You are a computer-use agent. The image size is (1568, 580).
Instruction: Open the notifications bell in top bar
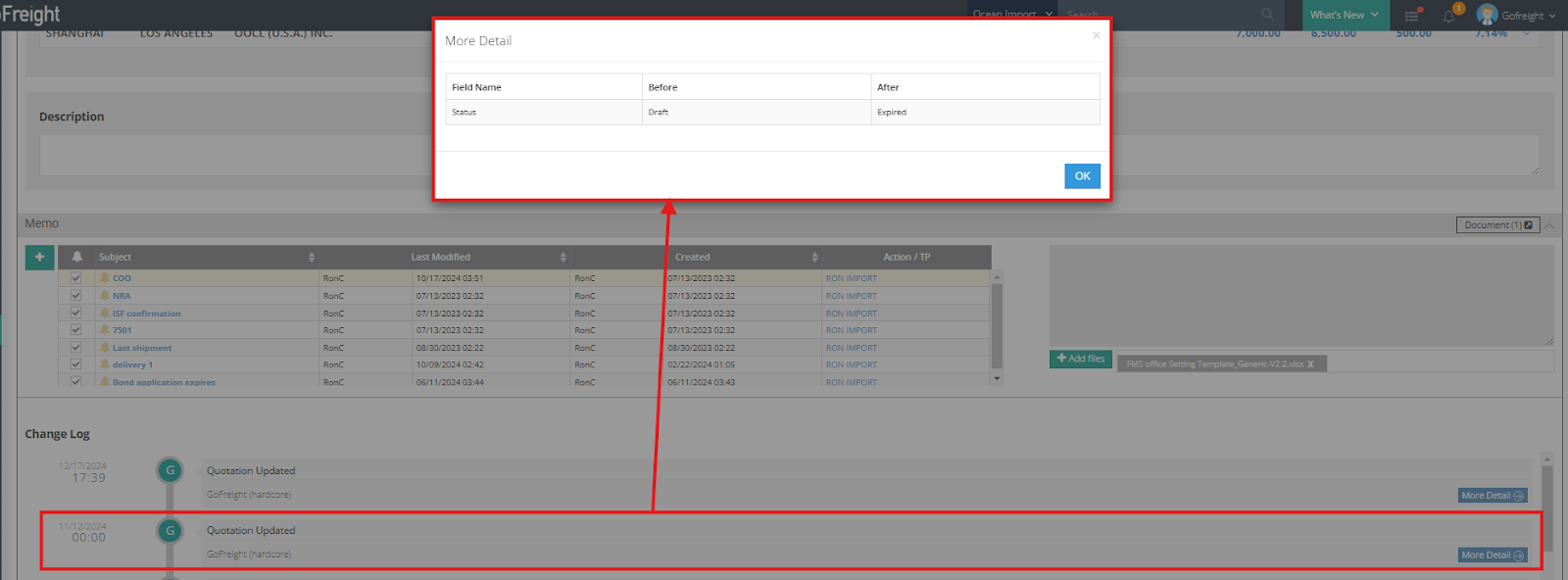pyautogui.click(x=1448, y=16)
